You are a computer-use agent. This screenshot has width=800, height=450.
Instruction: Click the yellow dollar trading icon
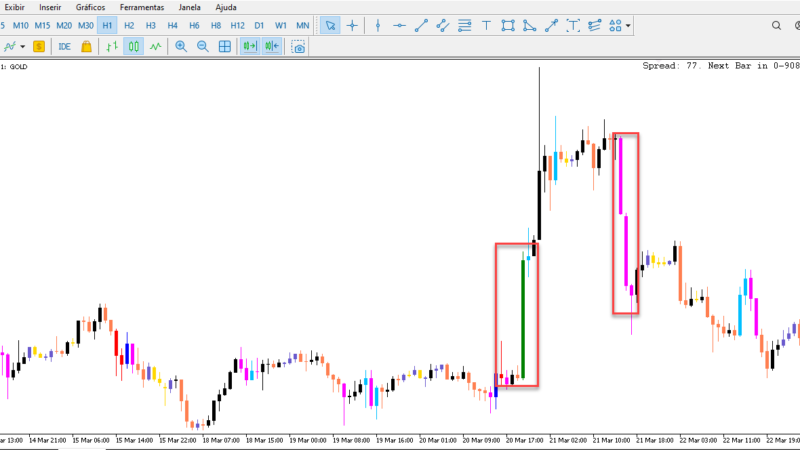coord(39,47)
